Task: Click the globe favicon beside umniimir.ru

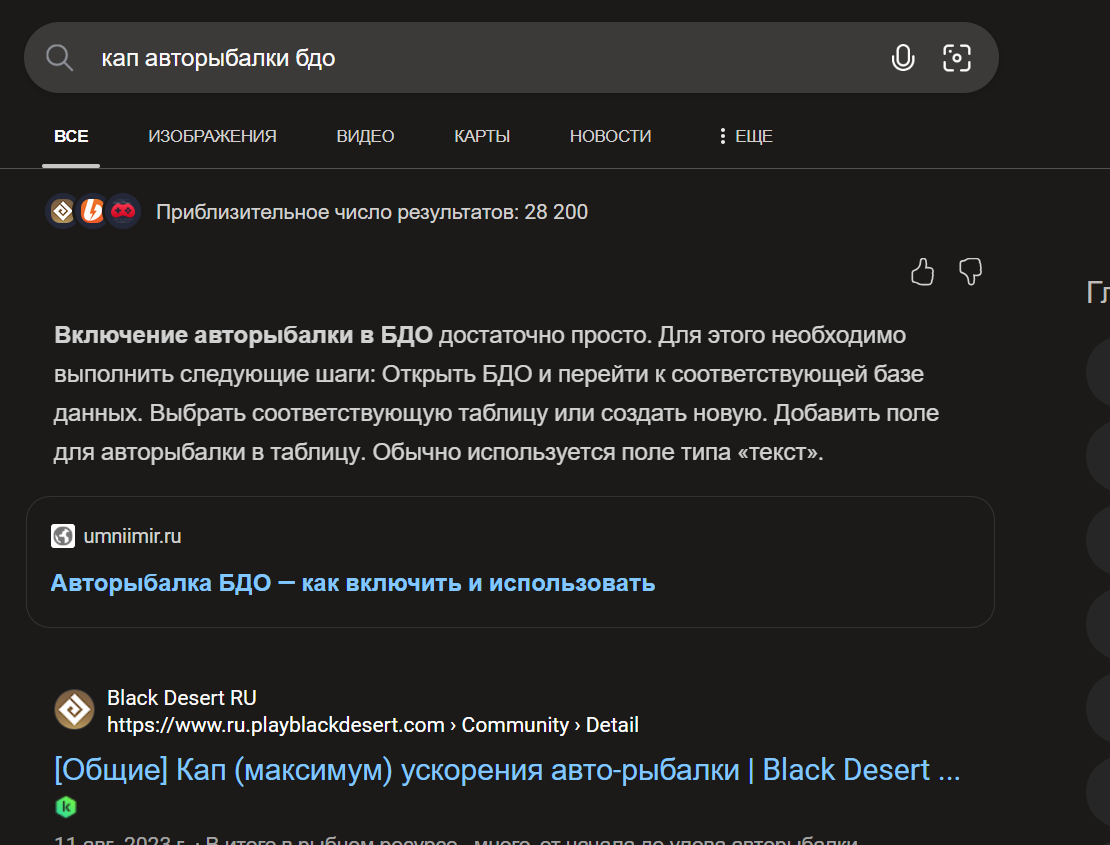Action: (x=63, y=537)
